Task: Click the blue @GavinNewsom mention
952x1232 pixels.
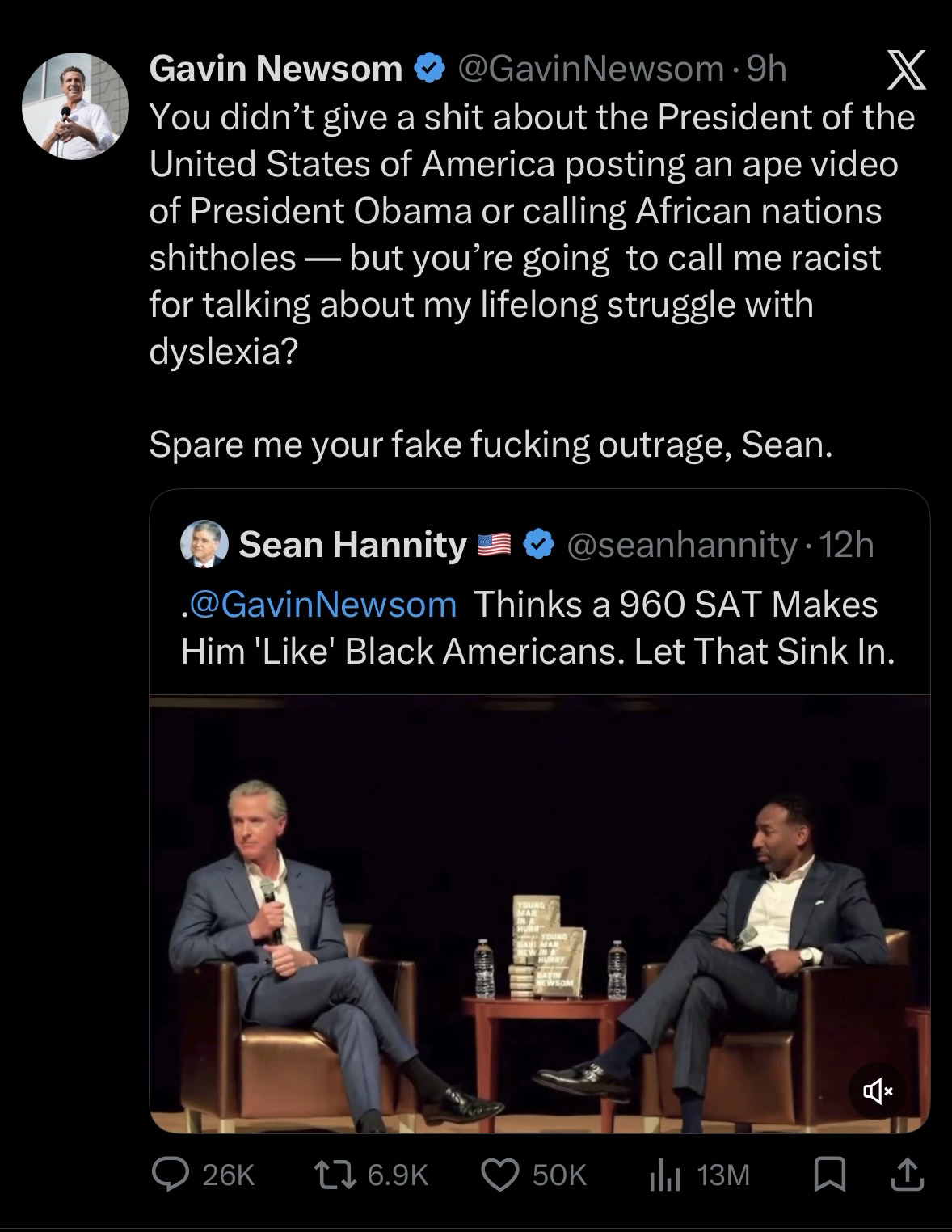Action: coord(319,605)
